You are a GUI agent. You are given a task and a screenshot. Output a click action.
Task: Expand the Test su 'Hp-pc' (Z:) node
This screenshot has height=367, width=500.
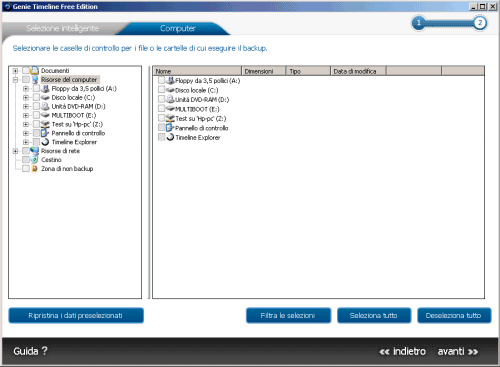click(26, 124)
